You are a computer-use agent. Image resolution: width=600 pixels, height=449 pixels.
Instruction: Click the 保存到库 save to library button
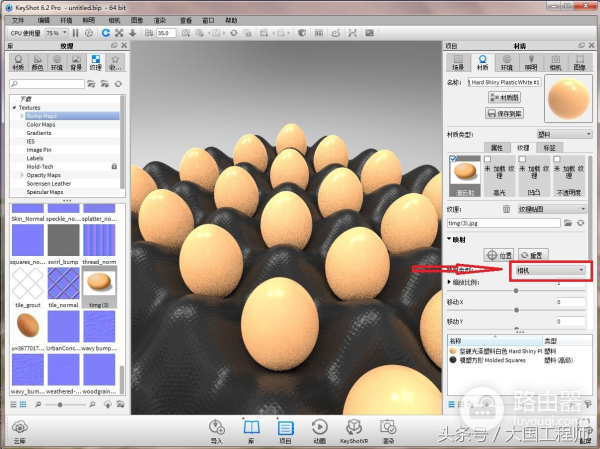pos(505,113)
